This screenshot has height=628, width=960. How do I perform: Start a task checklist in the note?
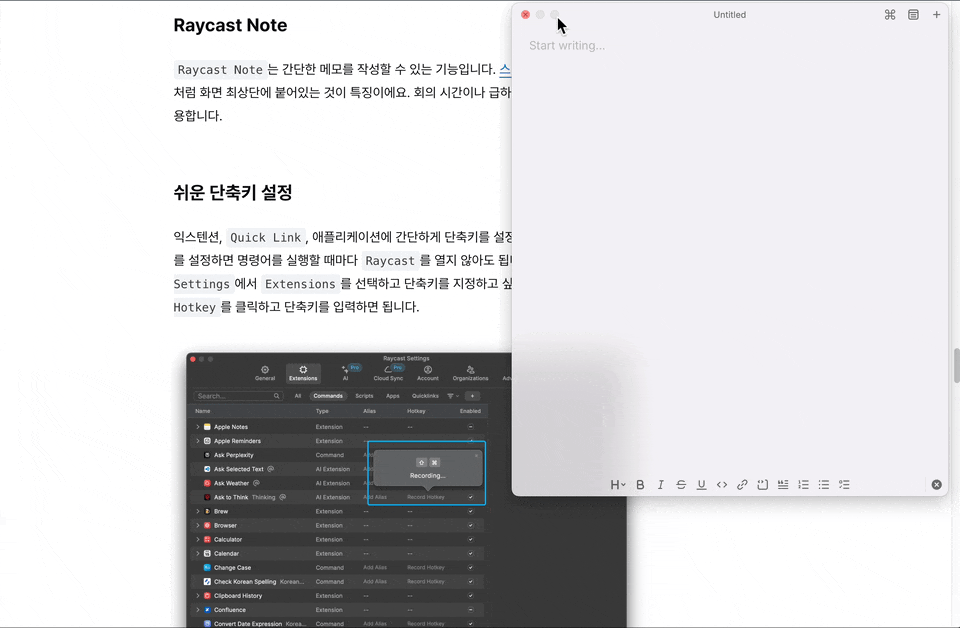point(844,485)
